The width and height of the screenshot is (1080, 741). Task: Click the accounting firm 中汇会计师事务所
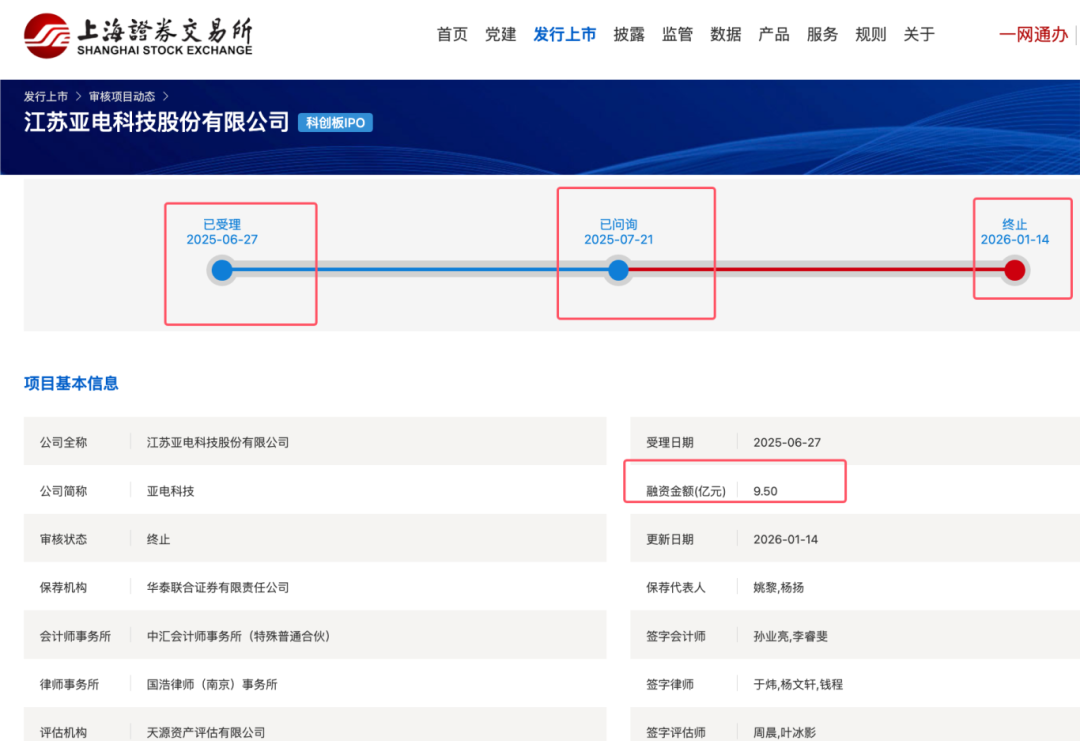(x=238, y=636)
